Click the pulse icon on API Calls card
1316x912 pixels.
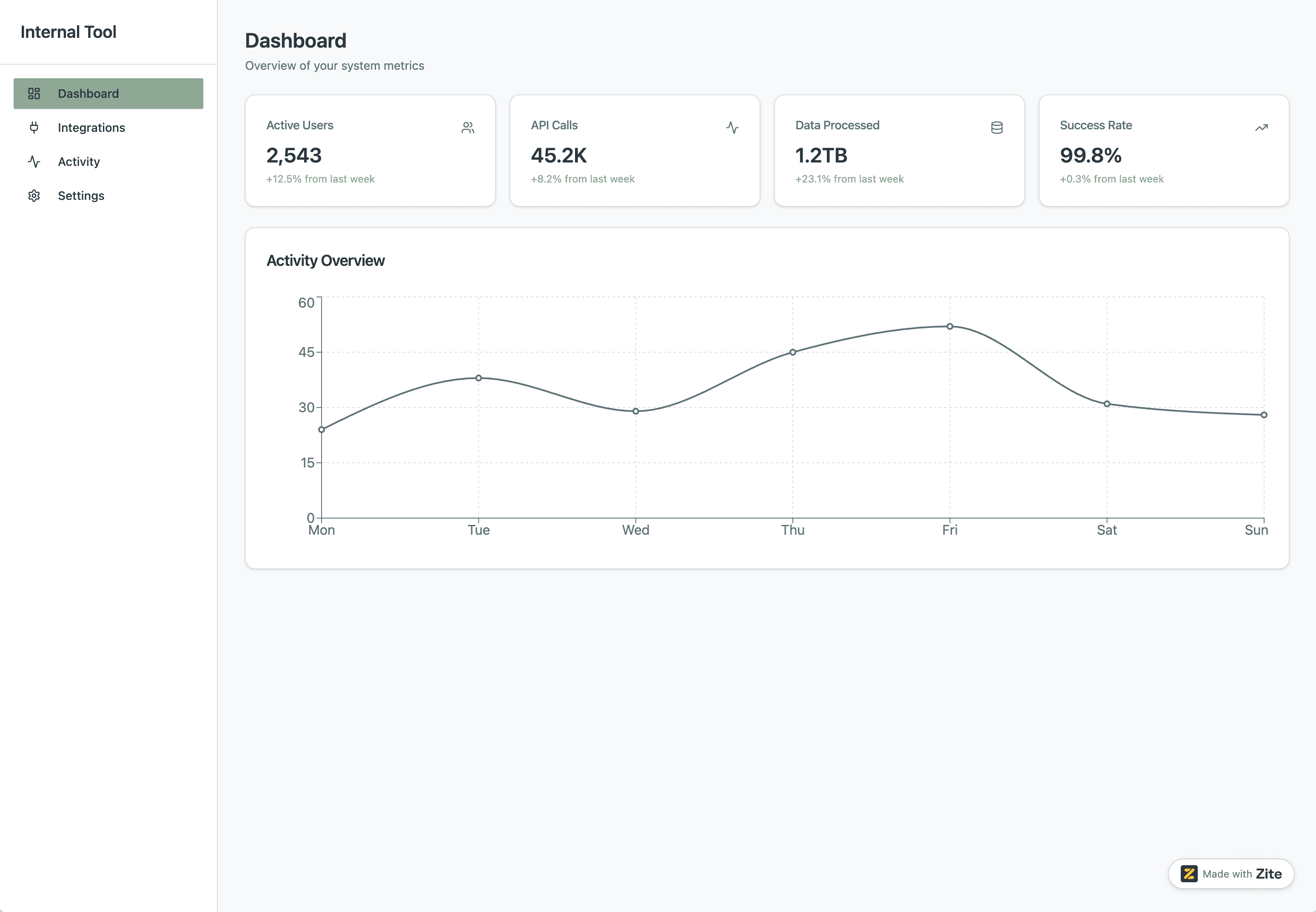click(x=732, y=128)
